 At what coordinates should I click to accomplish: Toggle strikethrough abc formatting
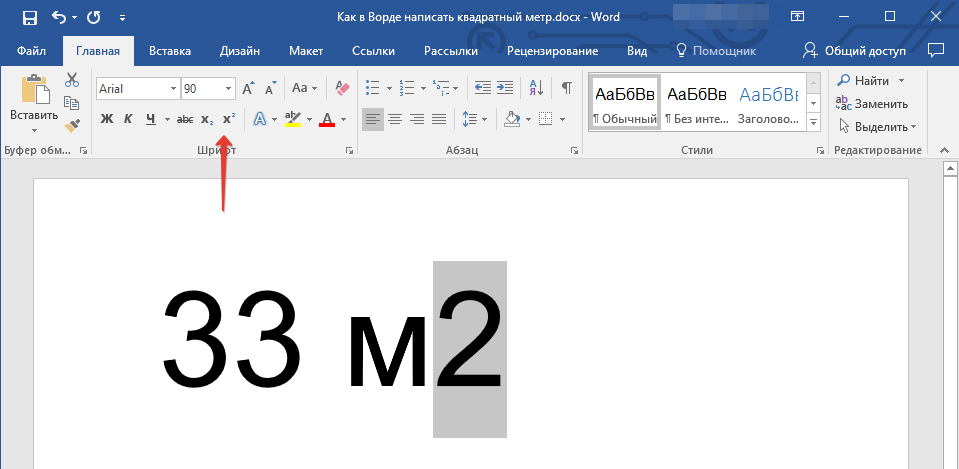pyautogui.click(x=184, y=119)
